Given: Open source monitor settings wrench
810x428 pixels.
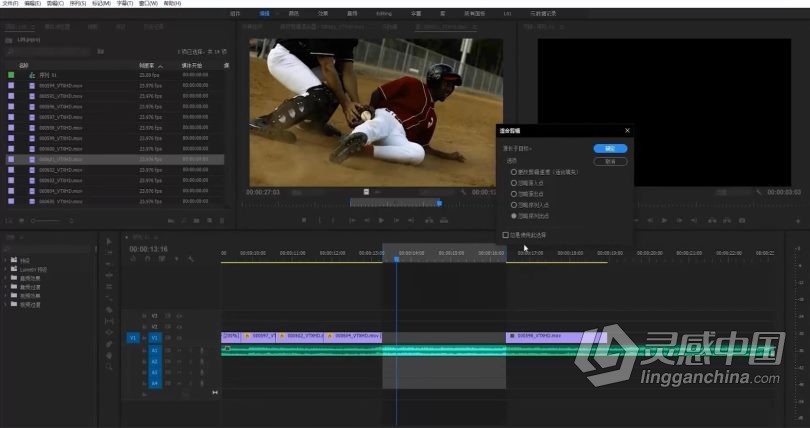Looking at the screenshot, I should tap(463, 192).
